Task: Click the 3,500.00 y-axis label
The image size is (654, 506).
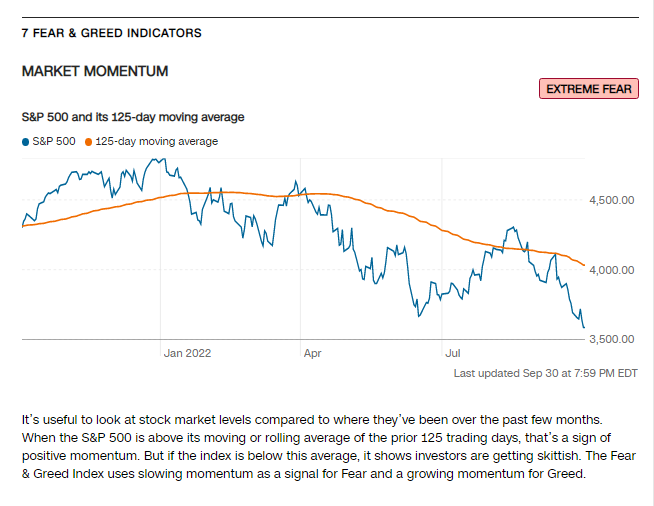Action: (613, 339)
